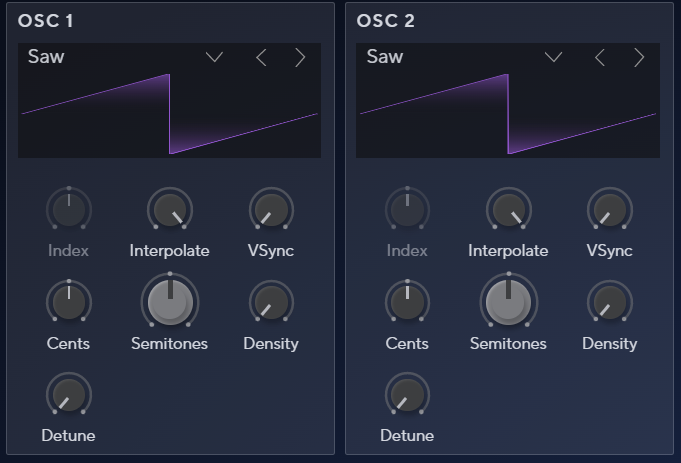This screenshot has width=681, height=463.
Task: Open OSC 1 waveform dropdown chevron
Action: (x=214, y=57)
